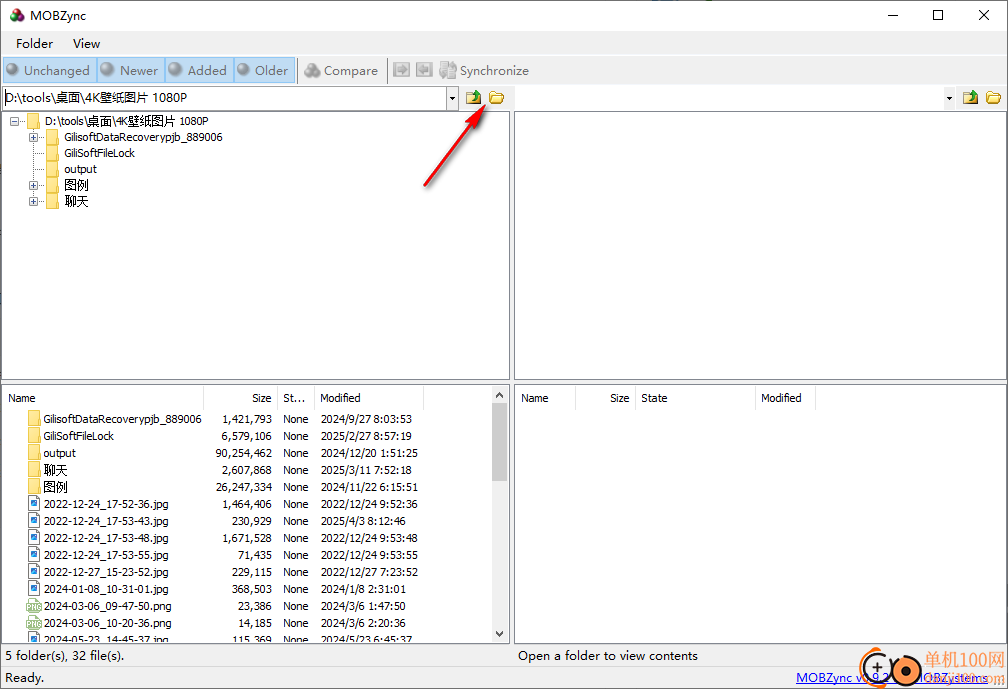
Task: Click the Synchronize toolbar button
Action: (x=484, y=70)
